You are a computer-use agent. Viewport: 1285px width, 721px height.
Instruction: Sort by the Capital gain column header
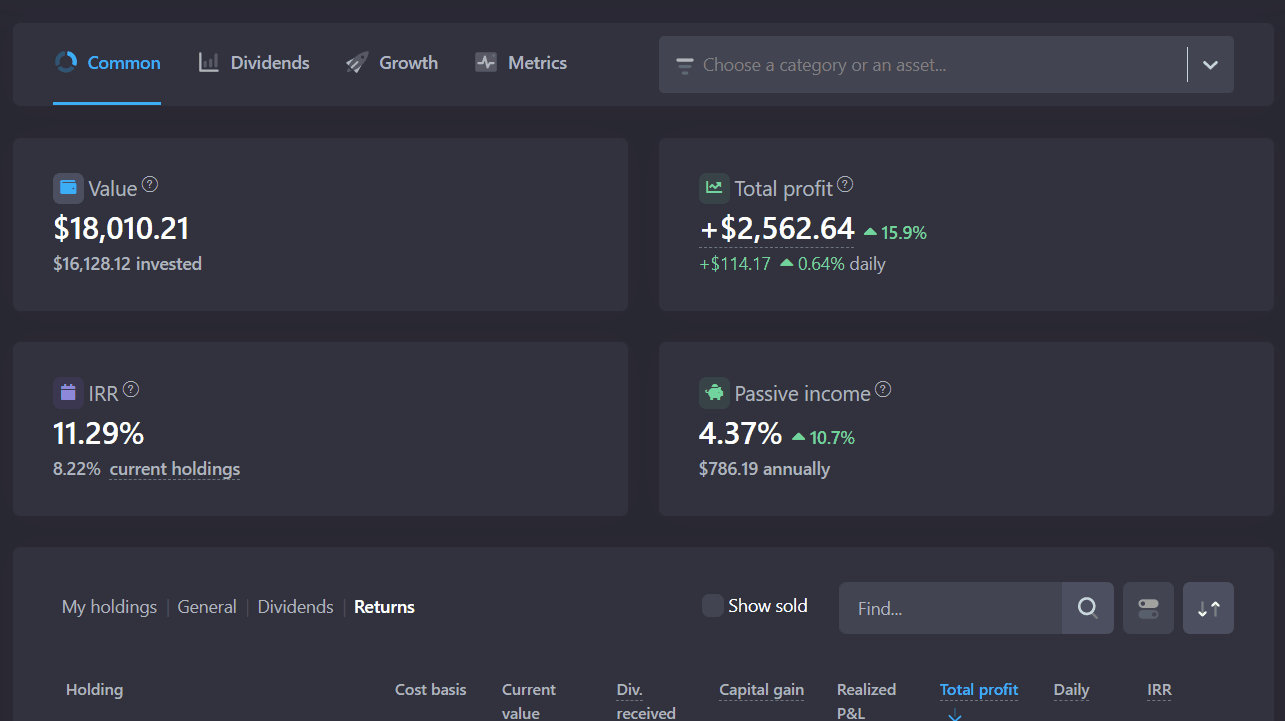[761, 689]
